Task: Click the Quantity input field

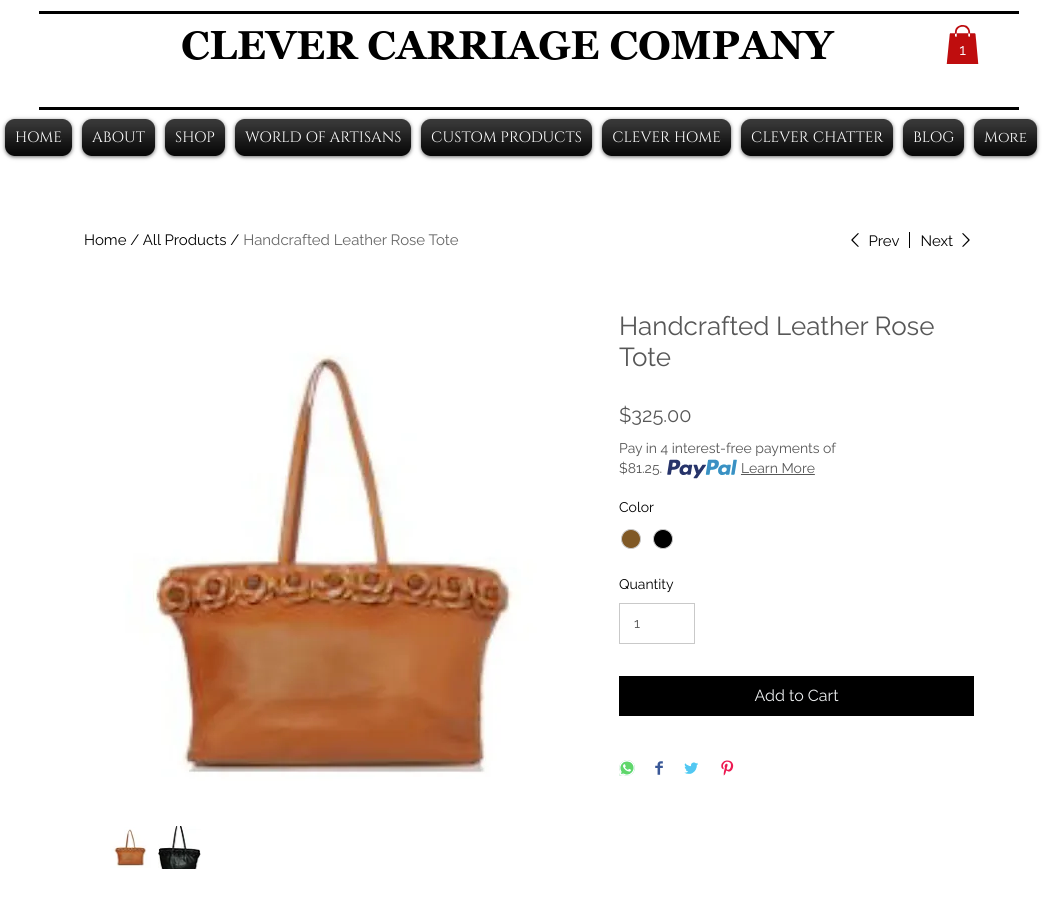Action: pos(657,623)
